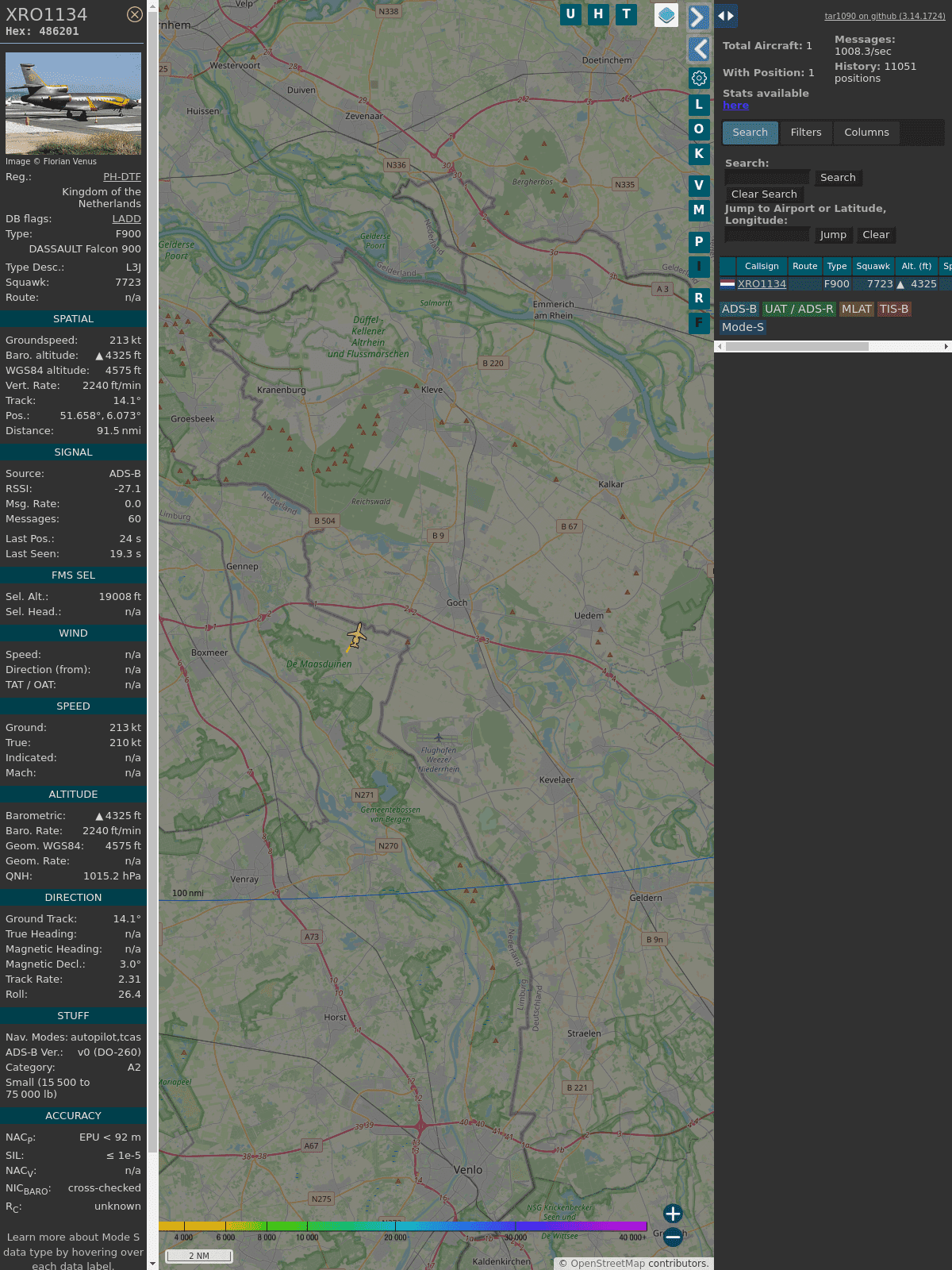
Task: Toggle the F map button
Action: [699, 323]
